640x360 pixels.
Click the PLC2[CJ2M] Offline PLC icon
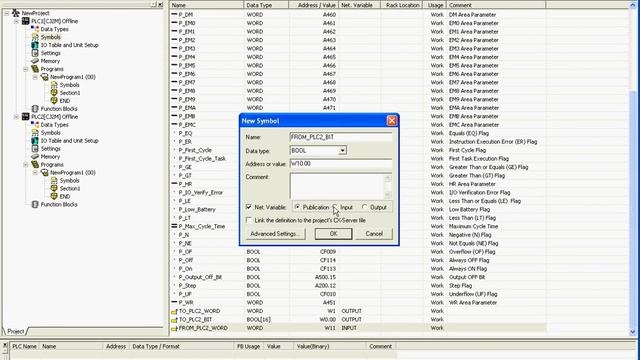(25, 116)
